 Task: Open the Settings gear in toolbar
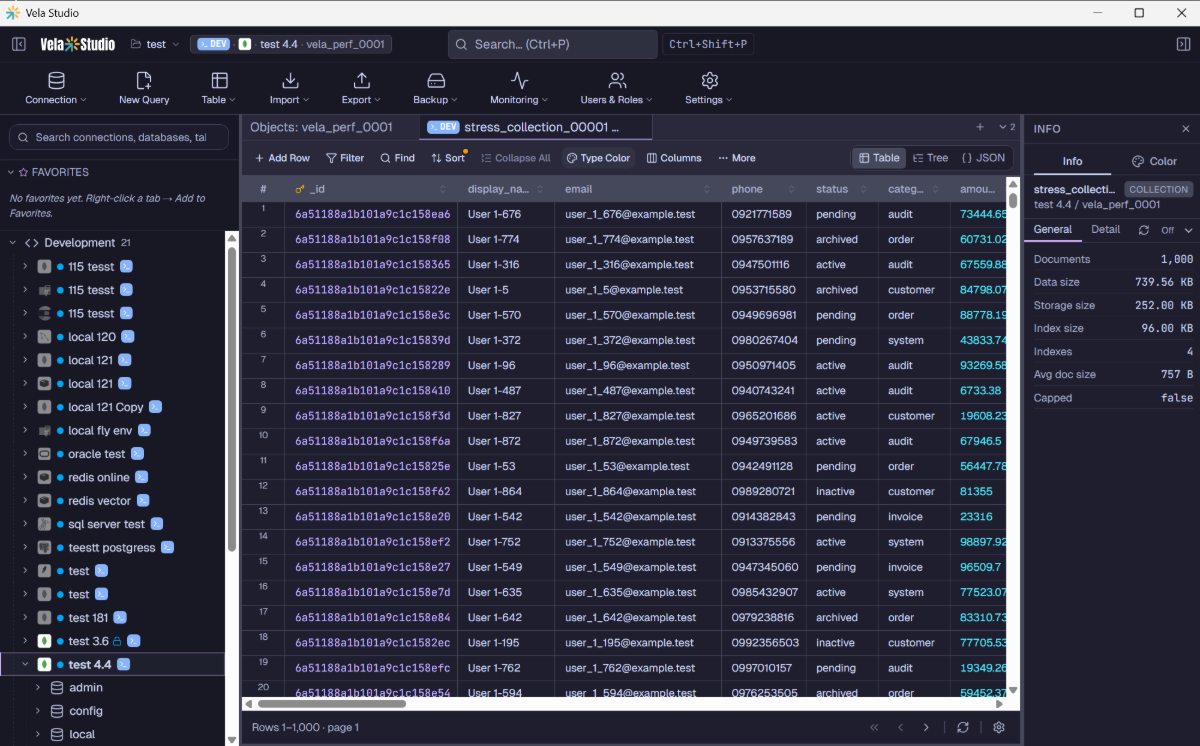709,80
